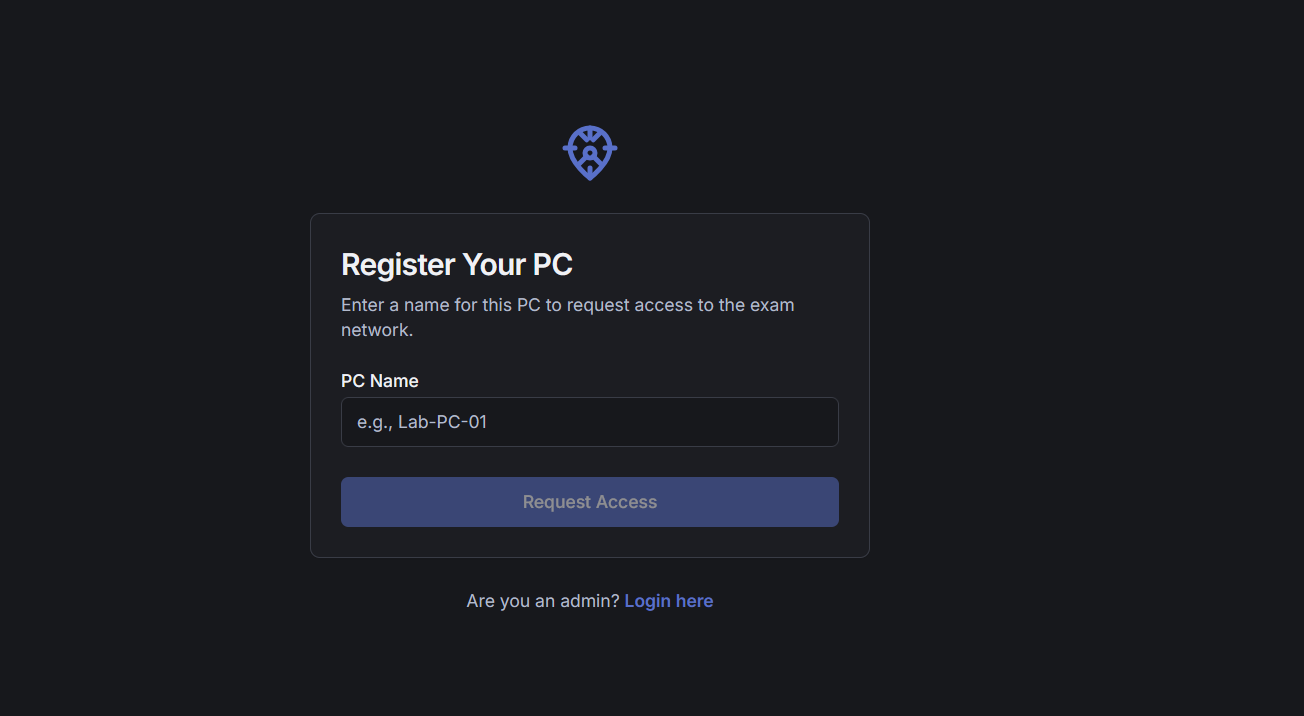Image resolution: width=1304 pixels, height=716 pixels.
Task: Click the exam network description text
Action: 567,316
